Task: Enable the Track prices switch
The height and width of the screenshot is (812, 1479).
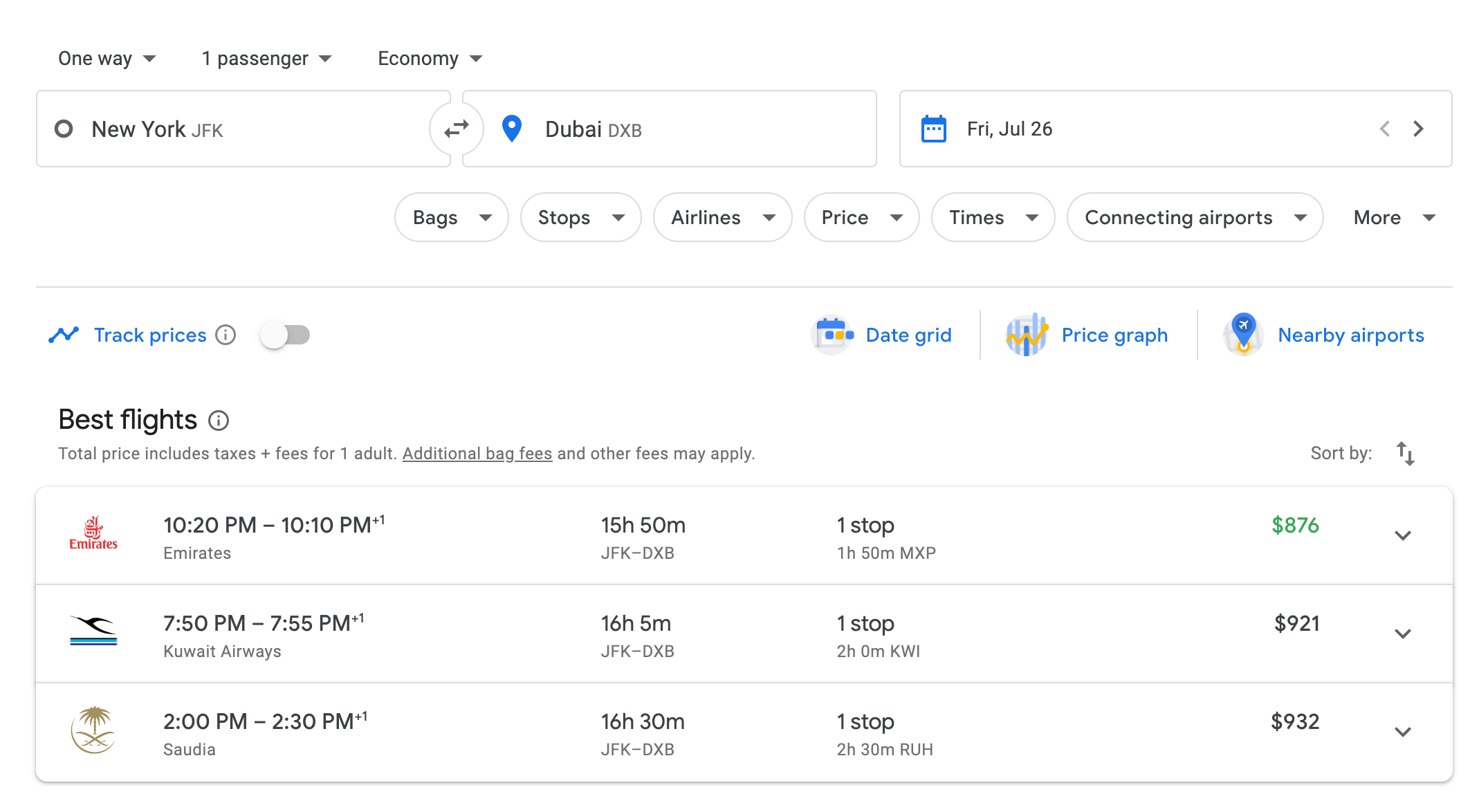Action: [x=285, y=335]
